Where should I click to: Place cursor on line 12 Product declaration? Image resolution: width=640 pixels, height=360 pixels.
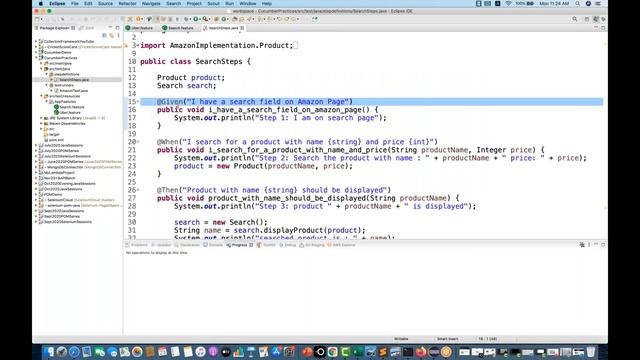pos(191,78)
